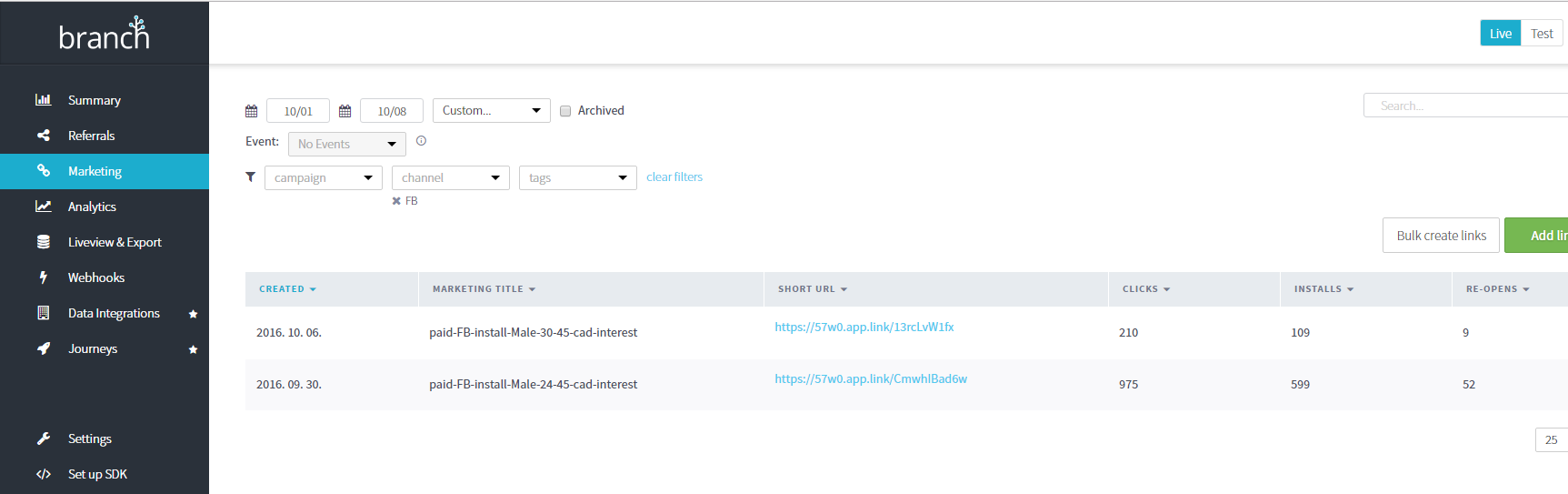
Task: Click the end date calendar icon
Action: click(x=345, y=111)
